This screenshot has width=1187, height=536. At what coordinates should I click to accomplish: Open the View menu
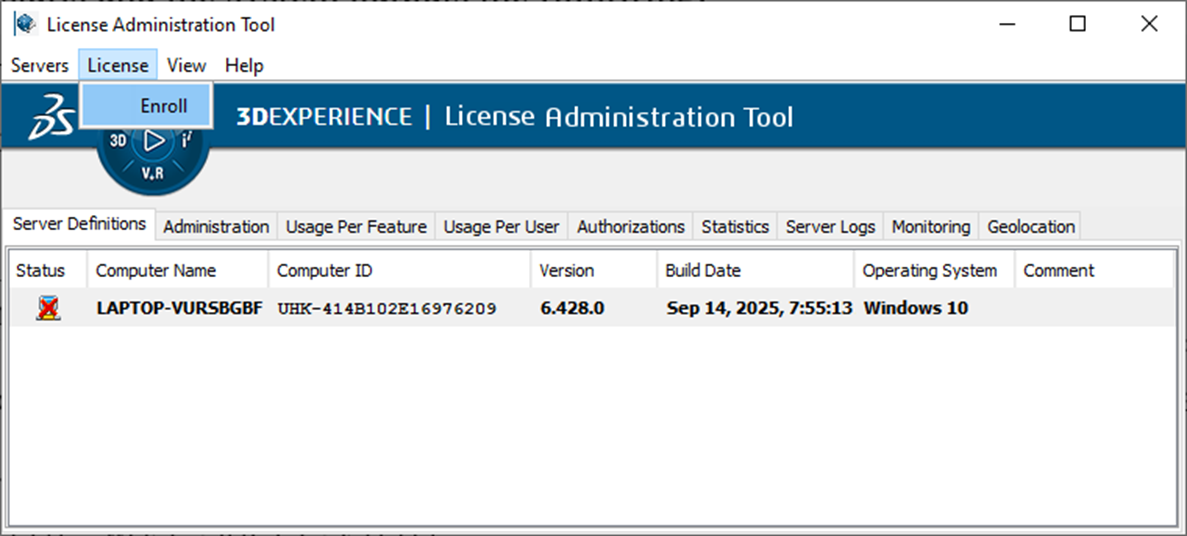point(186,65)
